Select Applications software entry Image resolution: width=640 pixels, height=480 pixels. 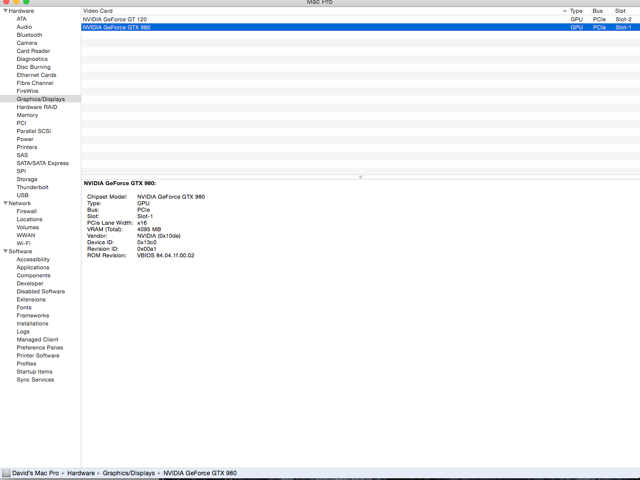coord(33,267)
